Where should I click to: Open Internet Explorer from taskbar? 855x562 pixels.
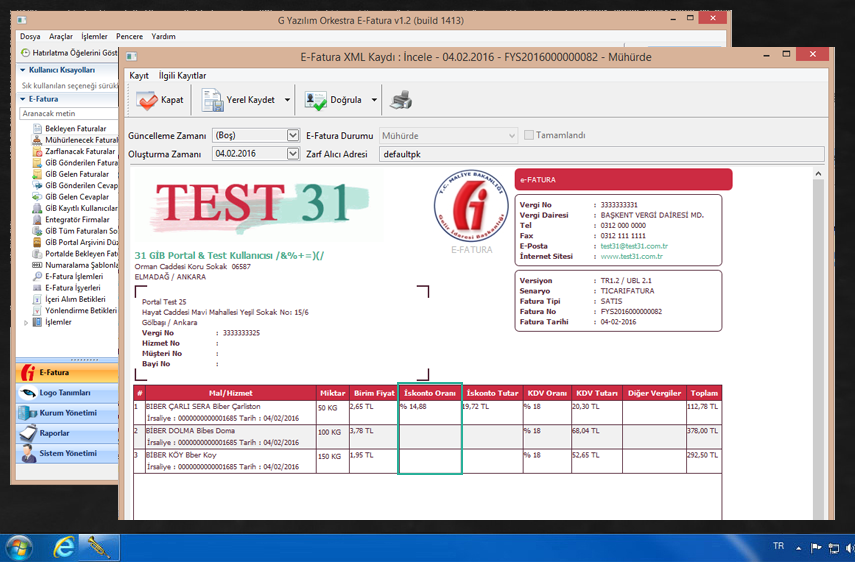[x=64, y=548]
